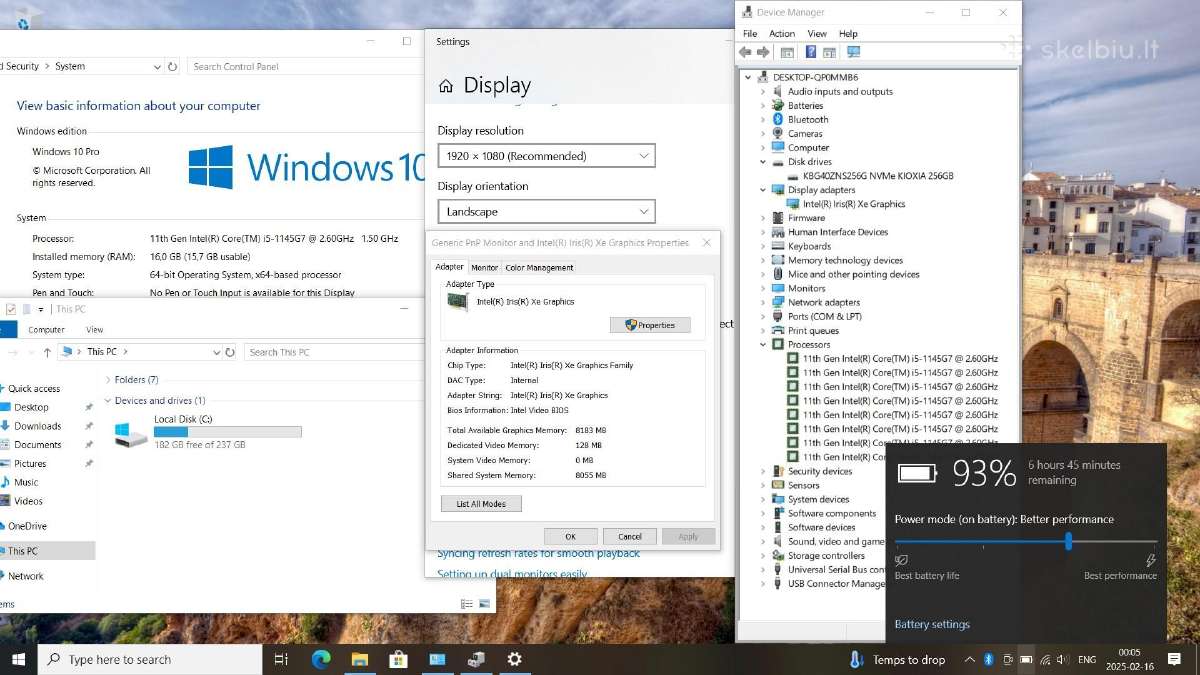Click the Up arrow in This PC window
Screen dimensions: 1200x675
click(x=47, y=352)
